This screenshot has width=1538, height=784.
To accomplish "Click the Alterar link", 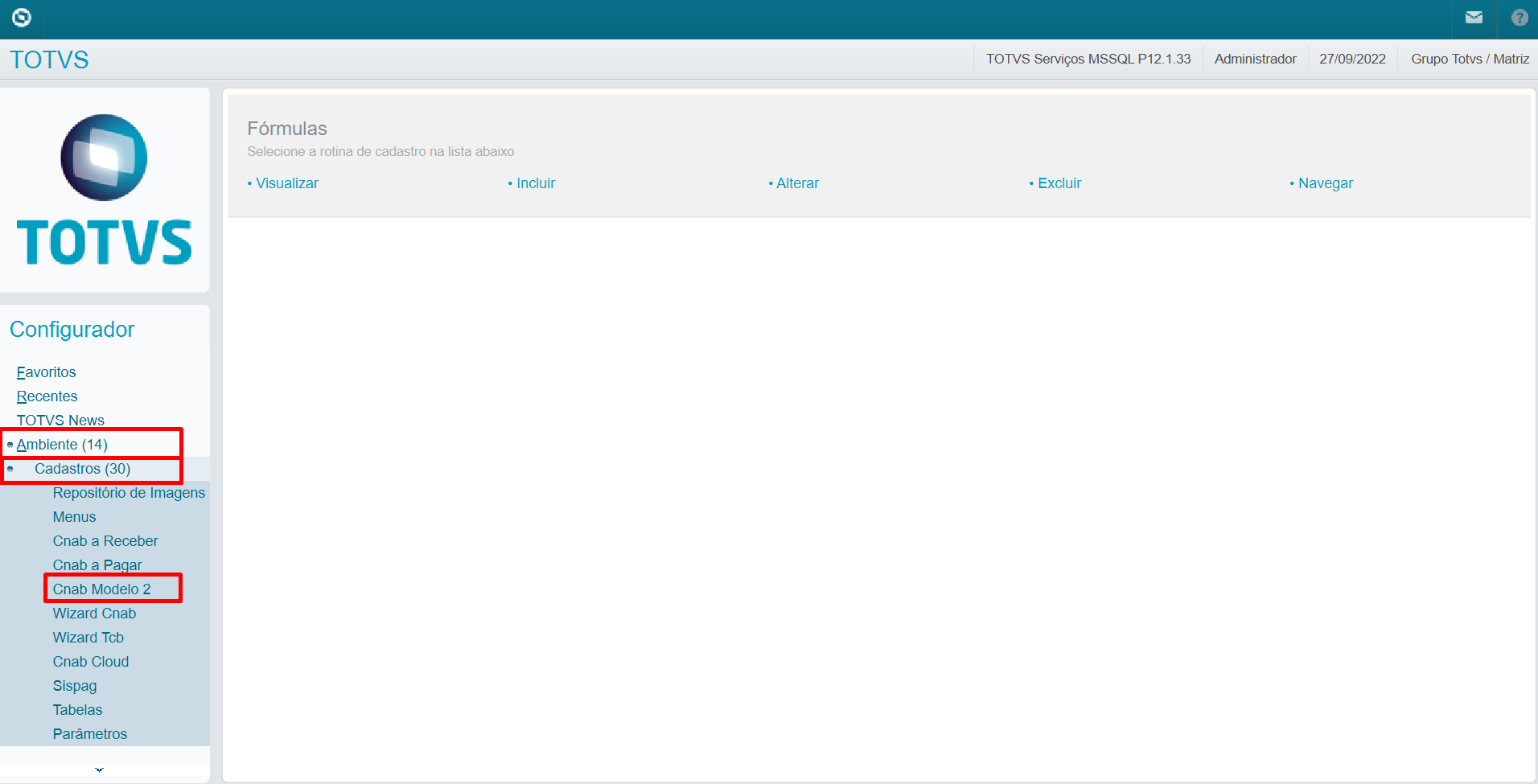I will pyautogui.click(x=797, y=183).
